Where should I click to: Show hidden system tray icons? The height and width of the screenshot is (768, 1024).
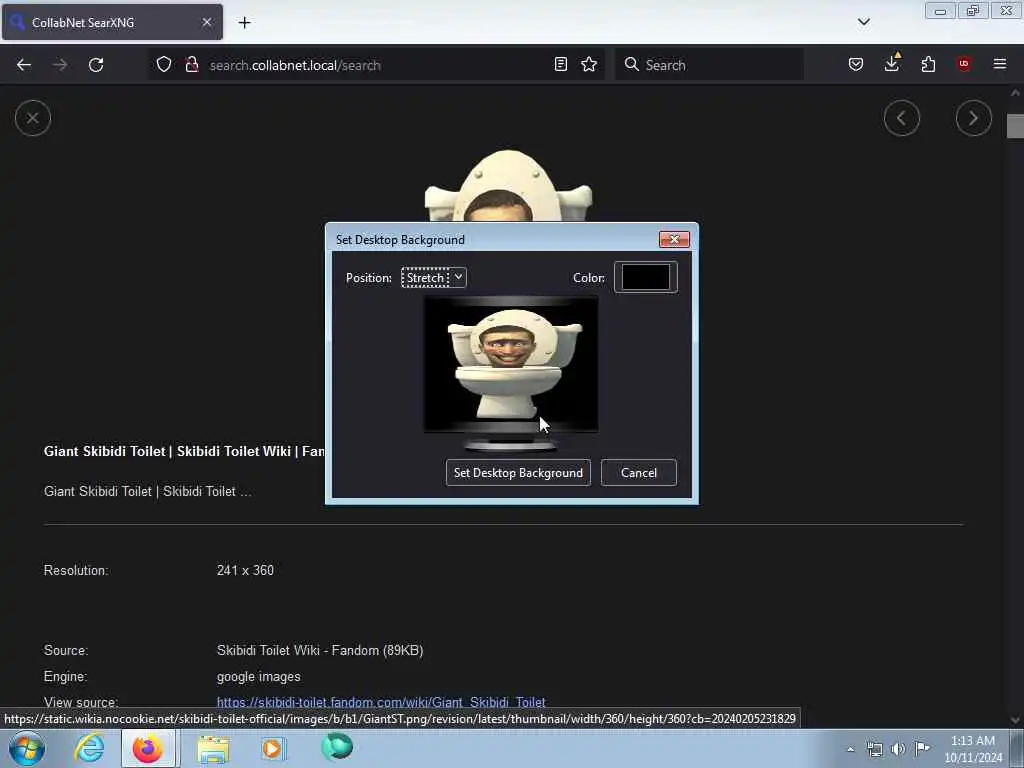coord(850,749)
